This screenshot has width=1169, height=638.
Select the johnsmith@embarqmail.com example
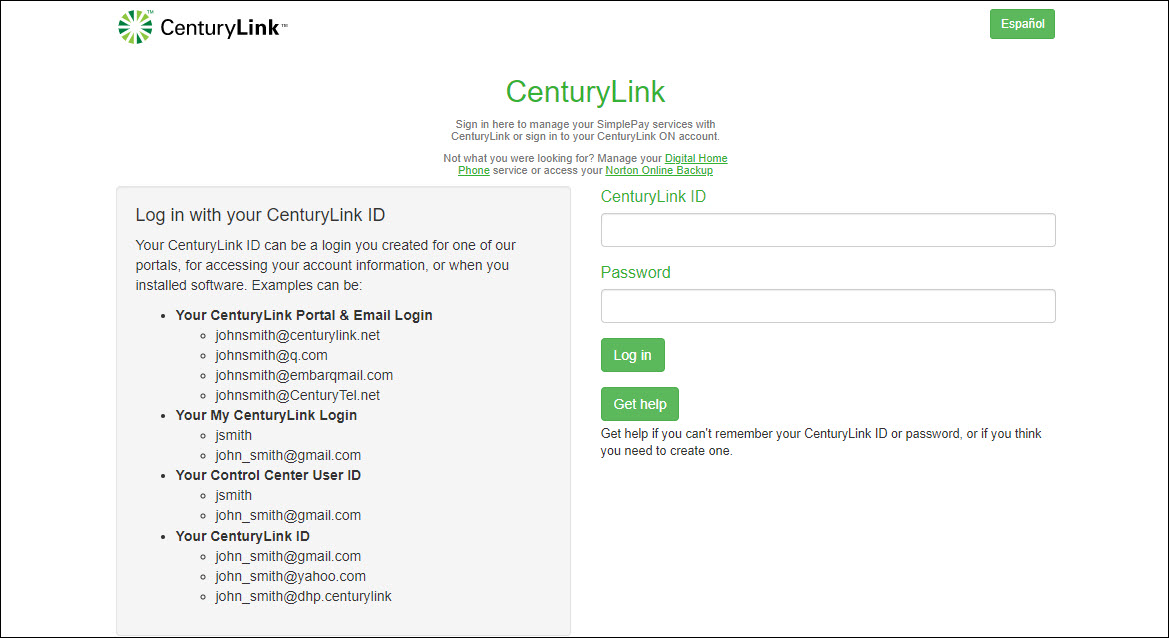[304, 375]
